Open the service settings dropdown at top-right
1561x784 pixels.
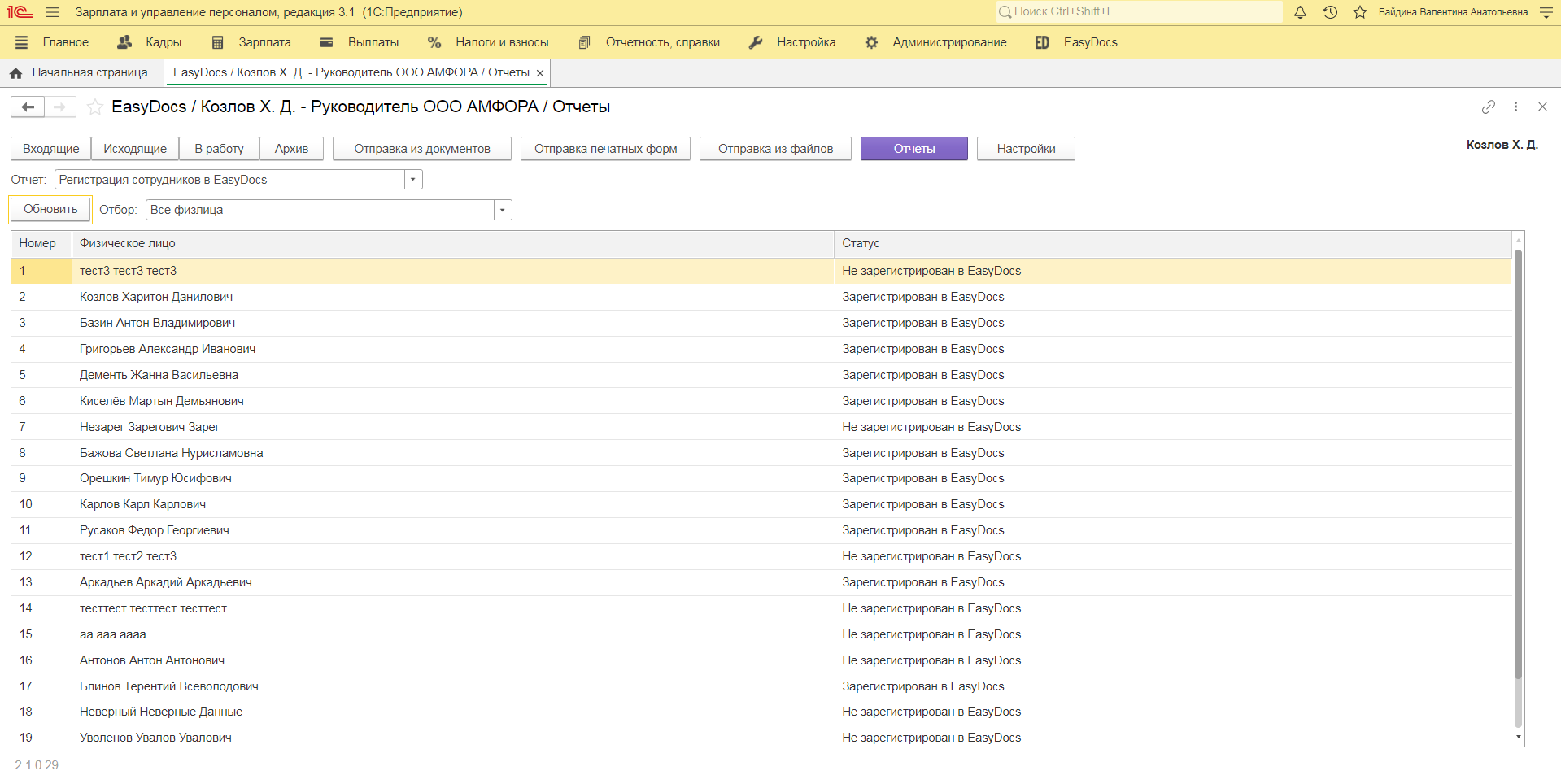coord(1546,12)
